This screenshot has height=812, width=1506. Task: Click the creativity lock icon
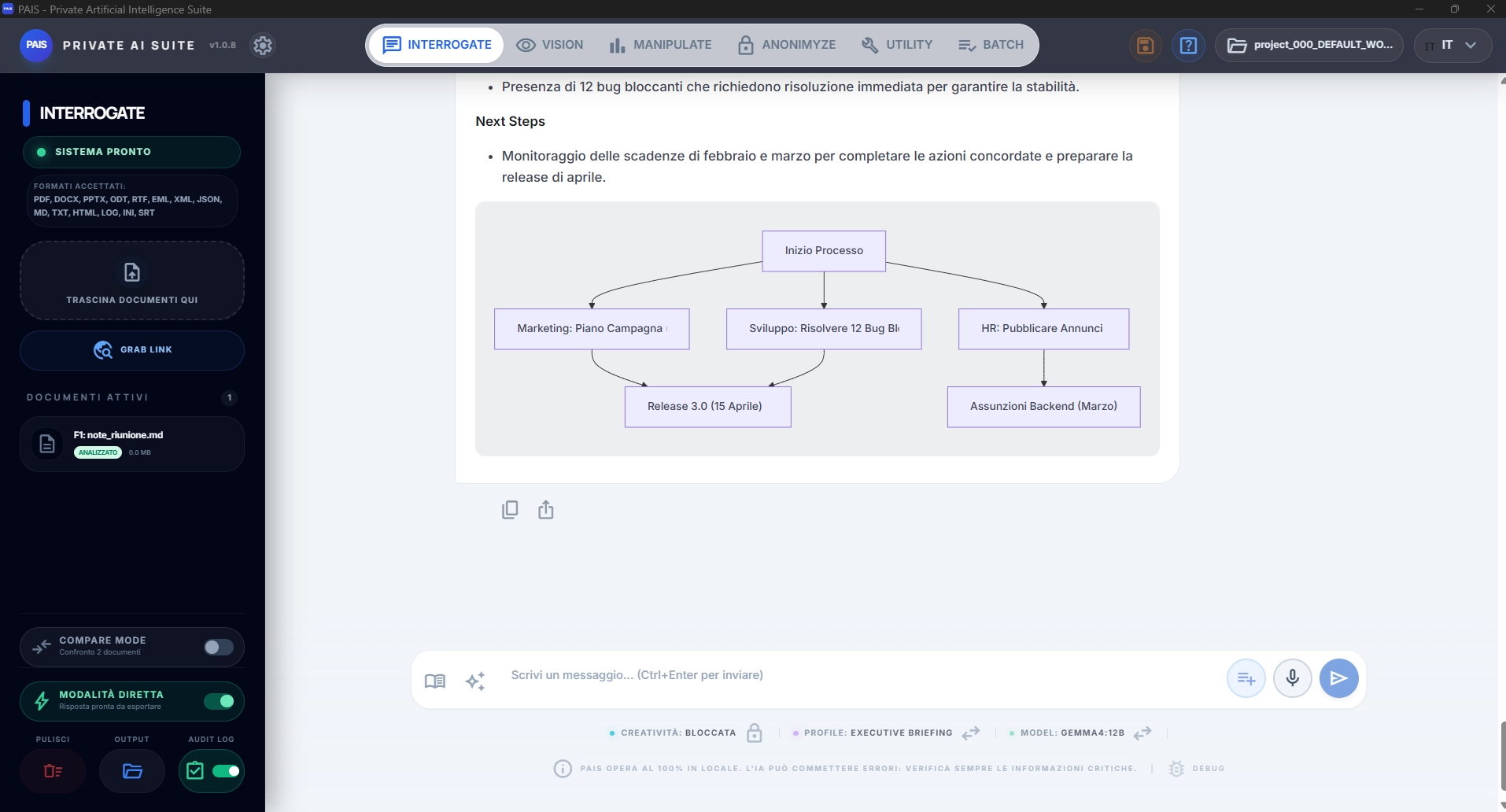[x=754, y=733]
